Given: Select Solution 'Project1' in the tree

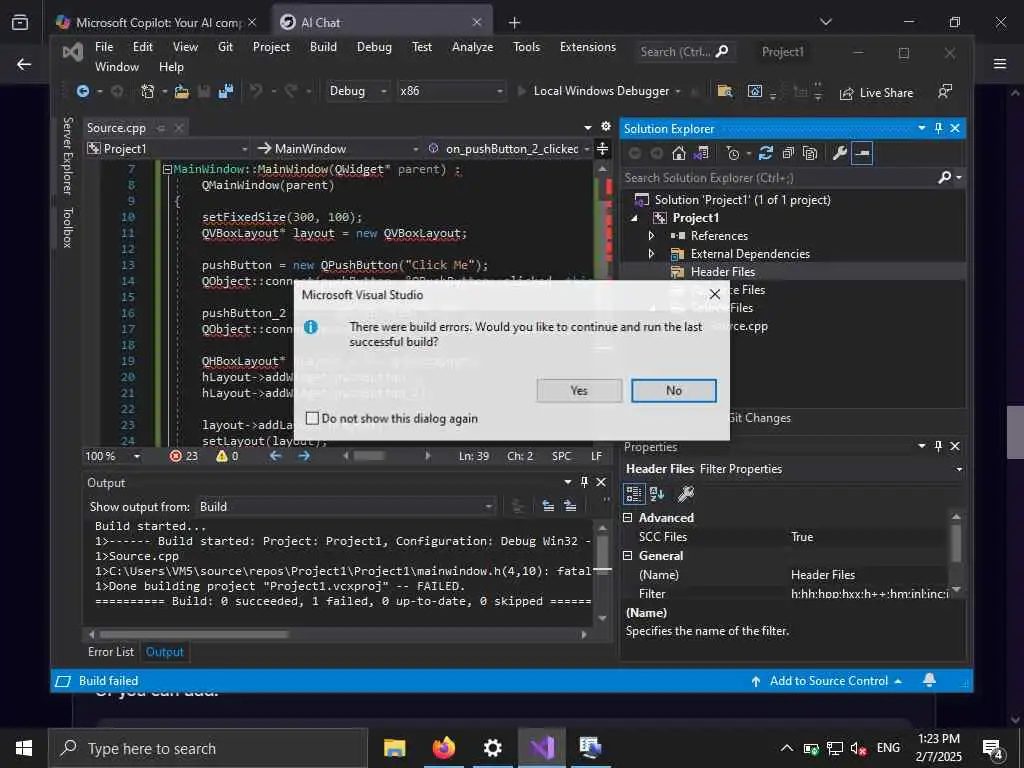Looking at the screenshot, I should [x=743, y=200].
